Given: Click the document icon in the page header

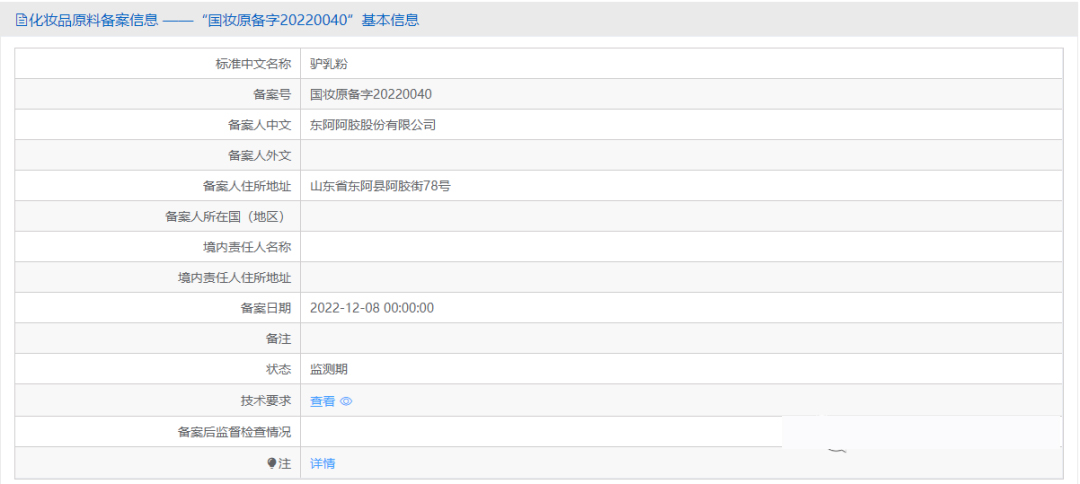Looking at the screenshot, I should [21, 20].
